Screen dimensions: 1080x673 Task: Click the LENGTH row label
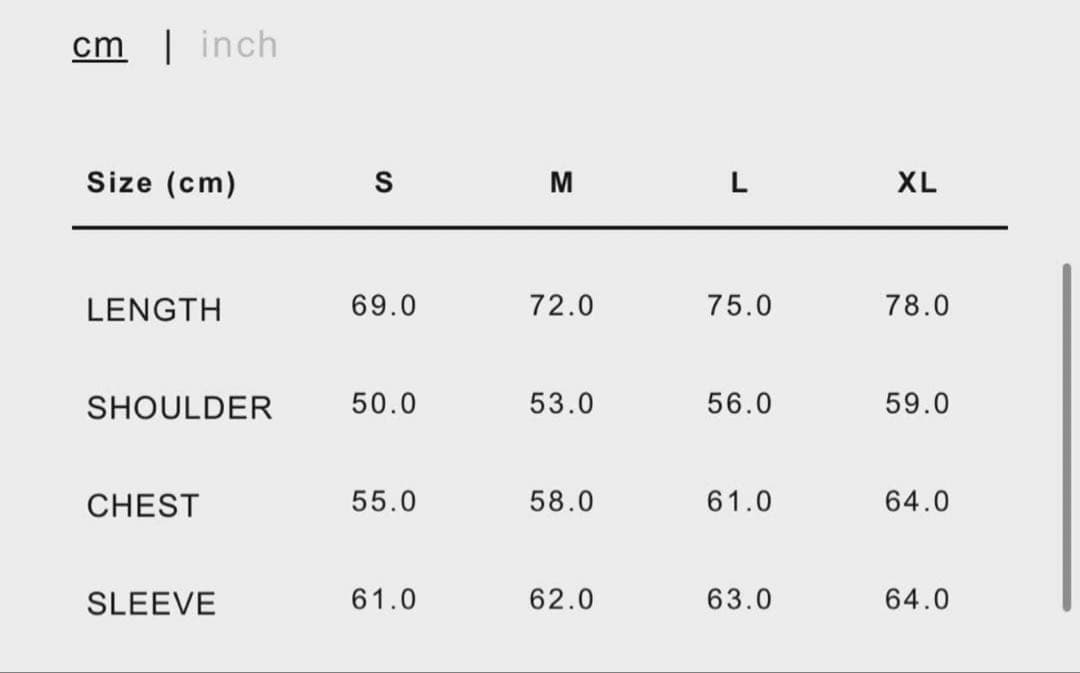coord(154,310)
